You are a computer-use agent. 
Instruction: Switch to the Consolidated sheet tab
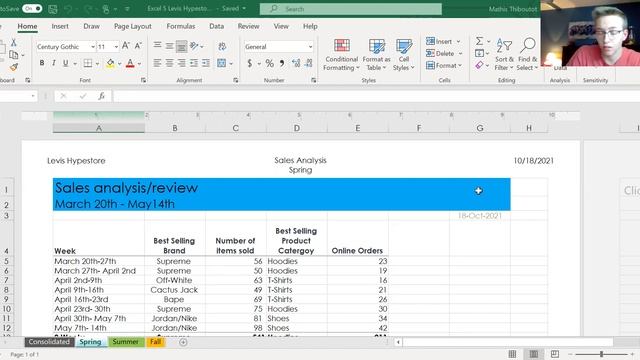49,342
